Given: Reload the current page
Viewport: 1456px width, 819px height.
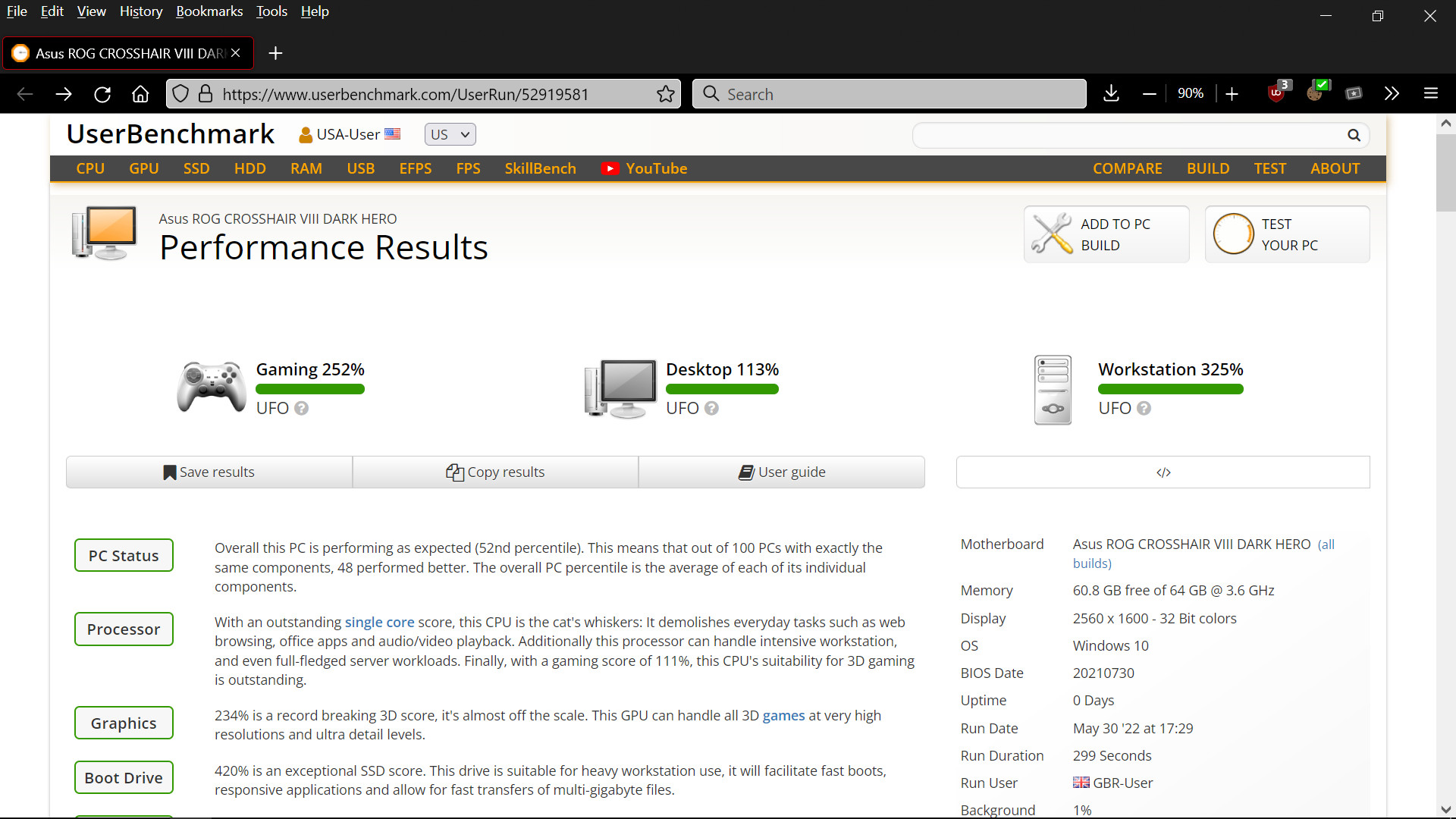Looking at the screenshot, I should click(x=102, y=94).
